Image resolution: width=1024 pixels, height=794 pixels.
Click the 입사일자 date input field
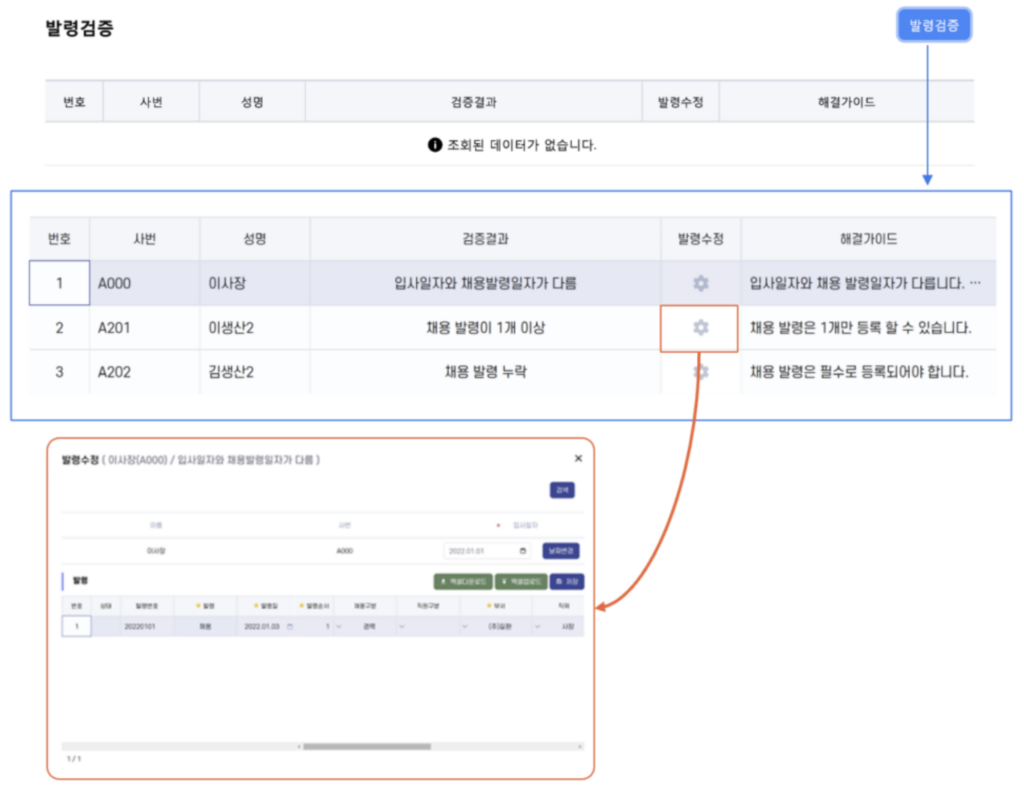click(480, 551)
